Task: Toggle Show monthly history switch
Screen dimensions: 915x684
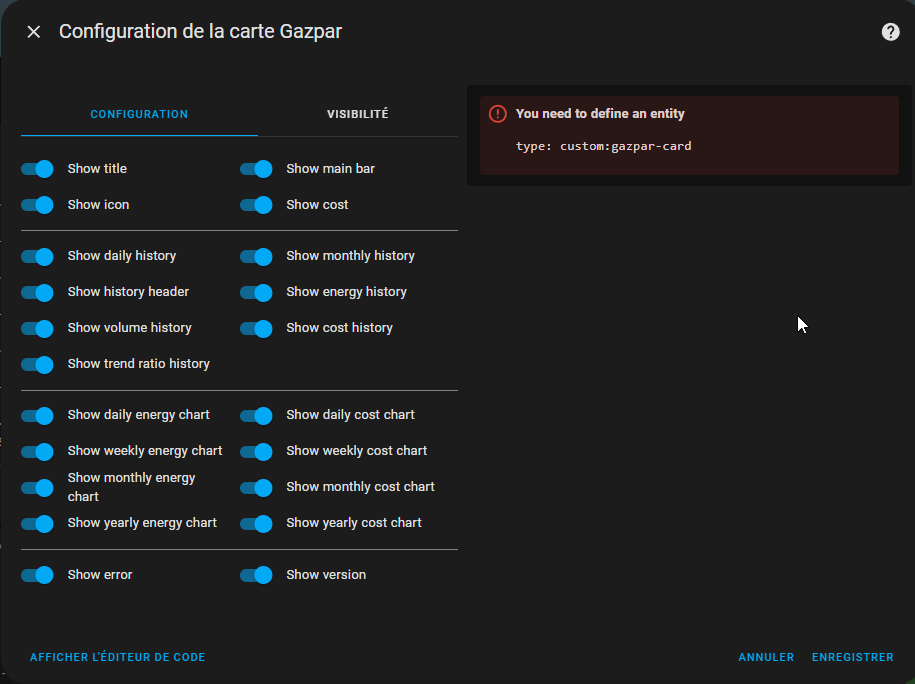Action: (256, 256)
